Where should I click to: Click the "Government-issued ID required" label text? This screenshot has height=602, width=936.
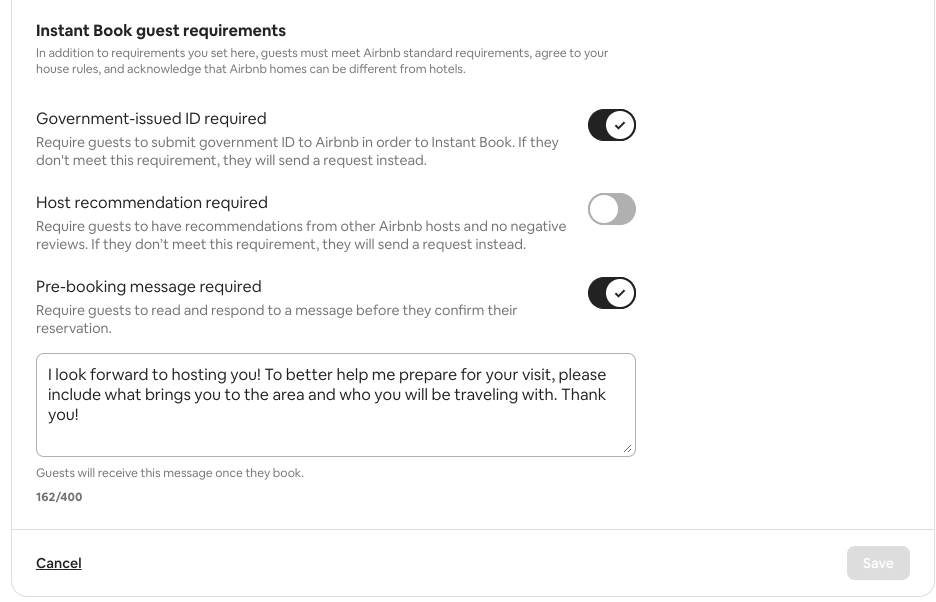(151, 119)
